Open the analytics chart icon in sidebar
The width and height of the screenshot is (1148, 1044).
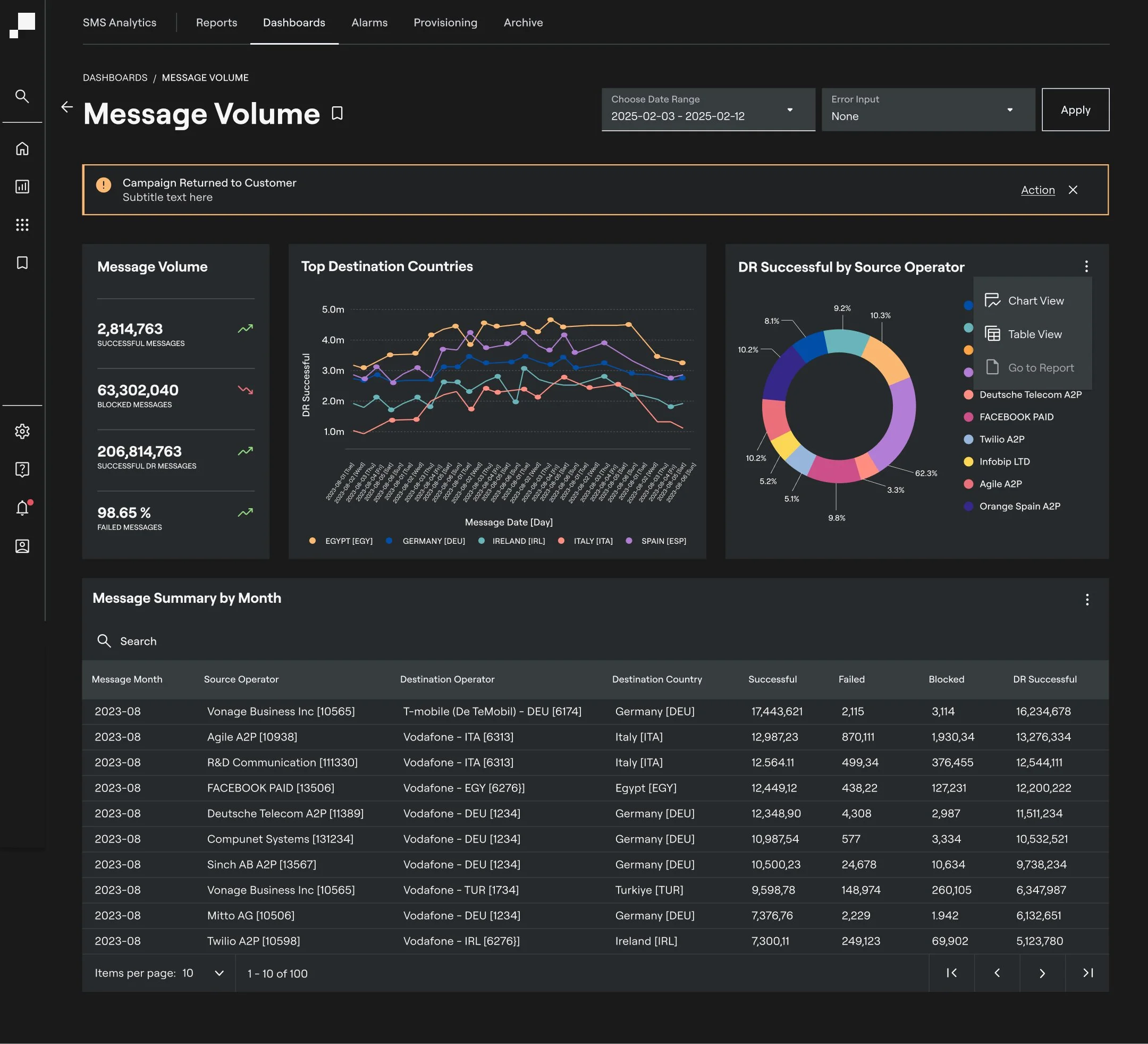22,186
